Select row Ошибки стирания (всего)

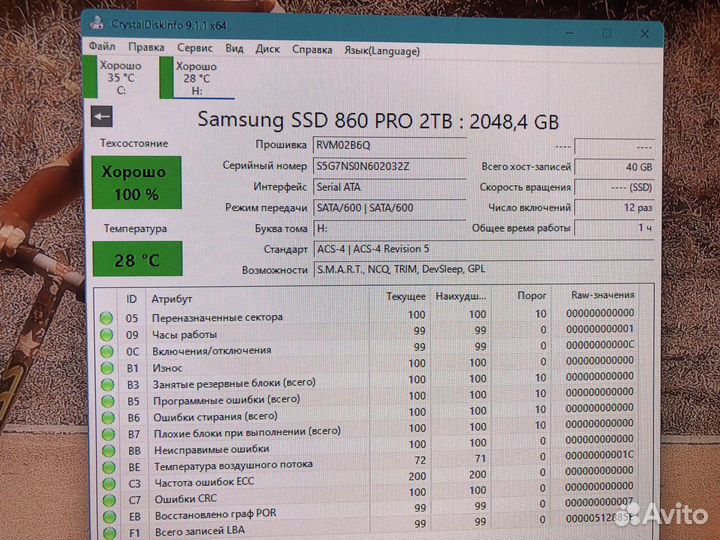coord(367,413)
